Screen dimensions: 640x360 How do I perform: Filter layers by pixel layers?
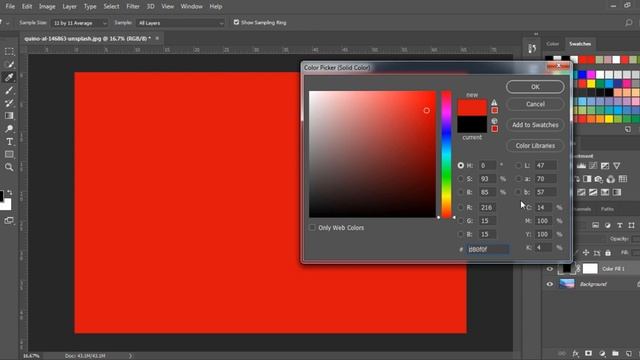tap(596, 225)
